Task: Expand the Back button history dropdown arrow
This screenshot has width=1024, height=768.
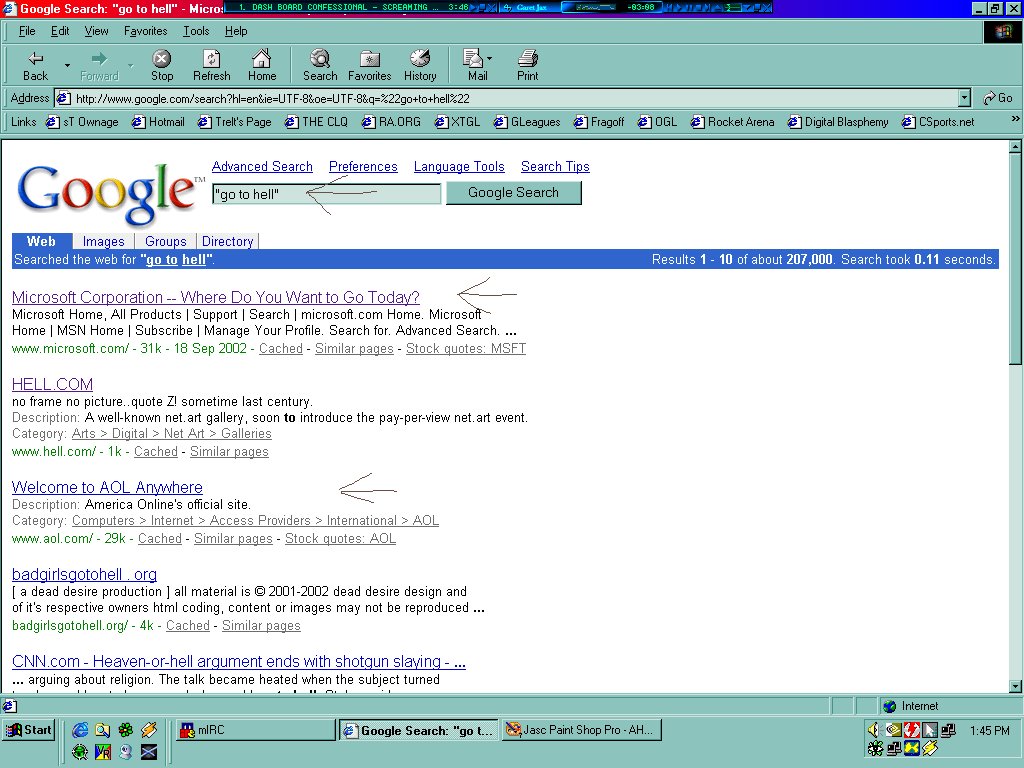Action: 67,65
